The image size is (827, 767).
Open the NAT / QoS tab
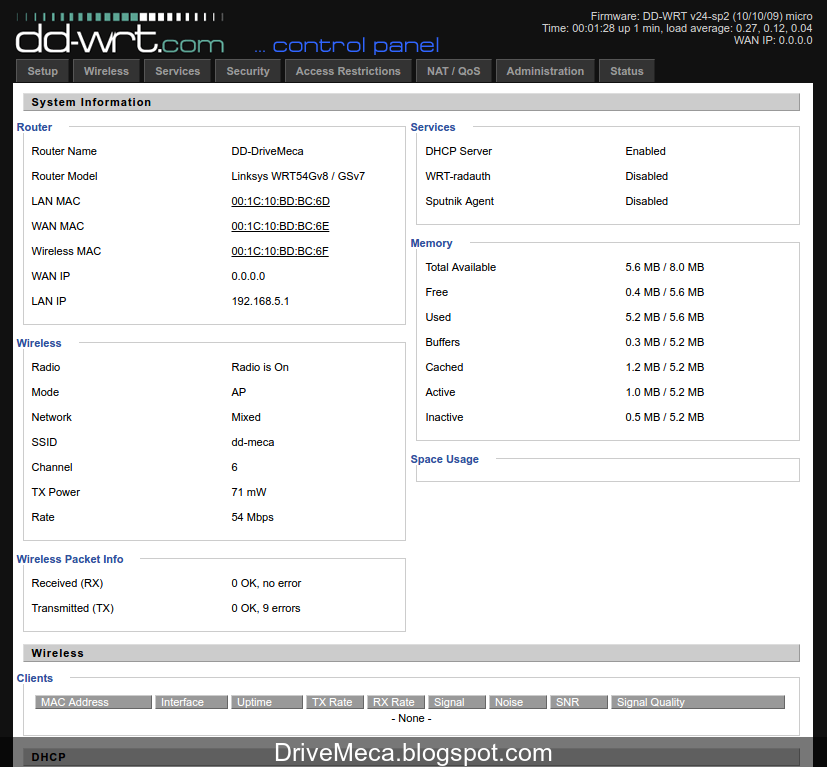tap(452, 70)
